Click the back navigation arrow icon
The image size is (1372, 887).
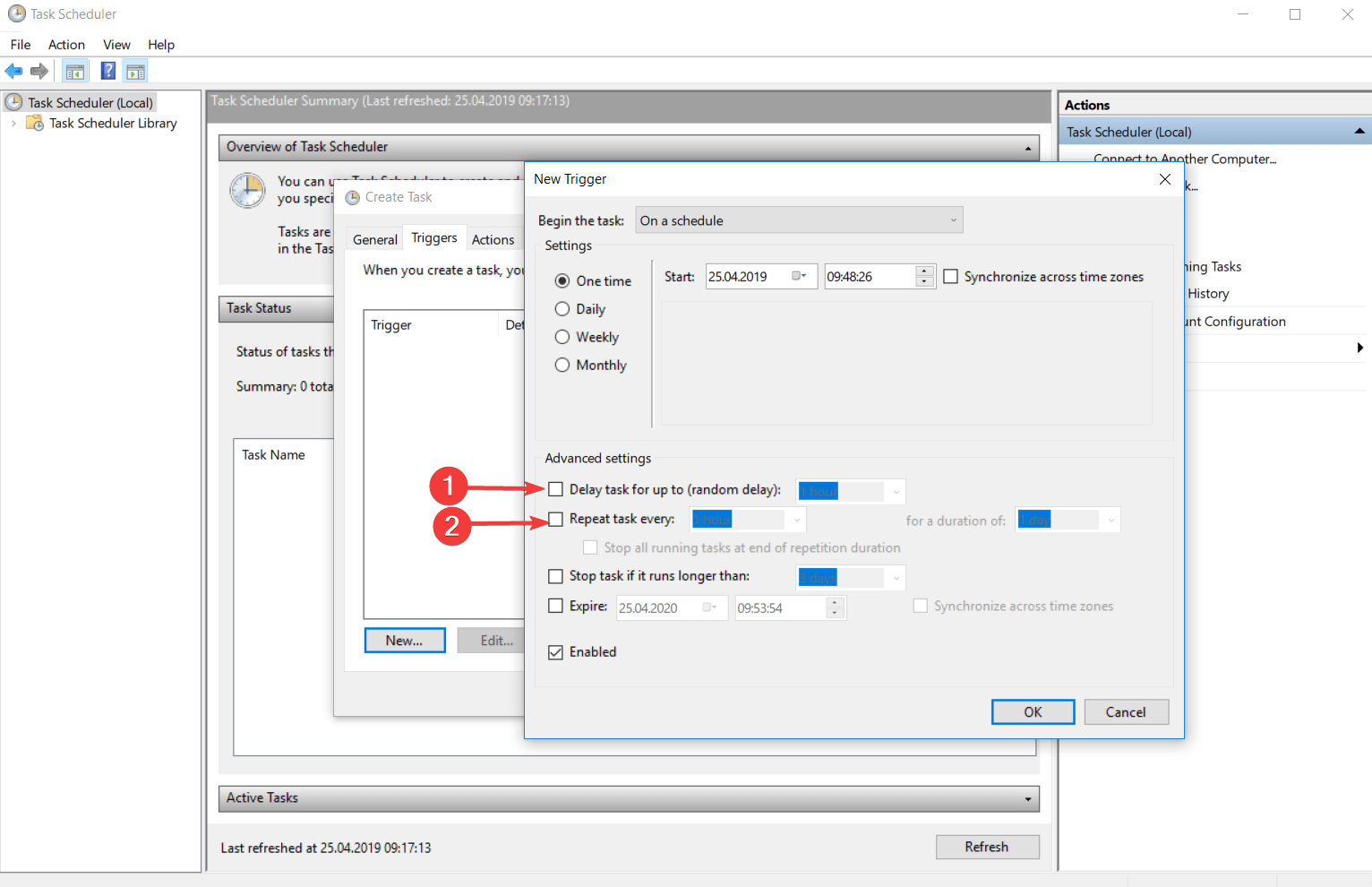pos(13,71)
